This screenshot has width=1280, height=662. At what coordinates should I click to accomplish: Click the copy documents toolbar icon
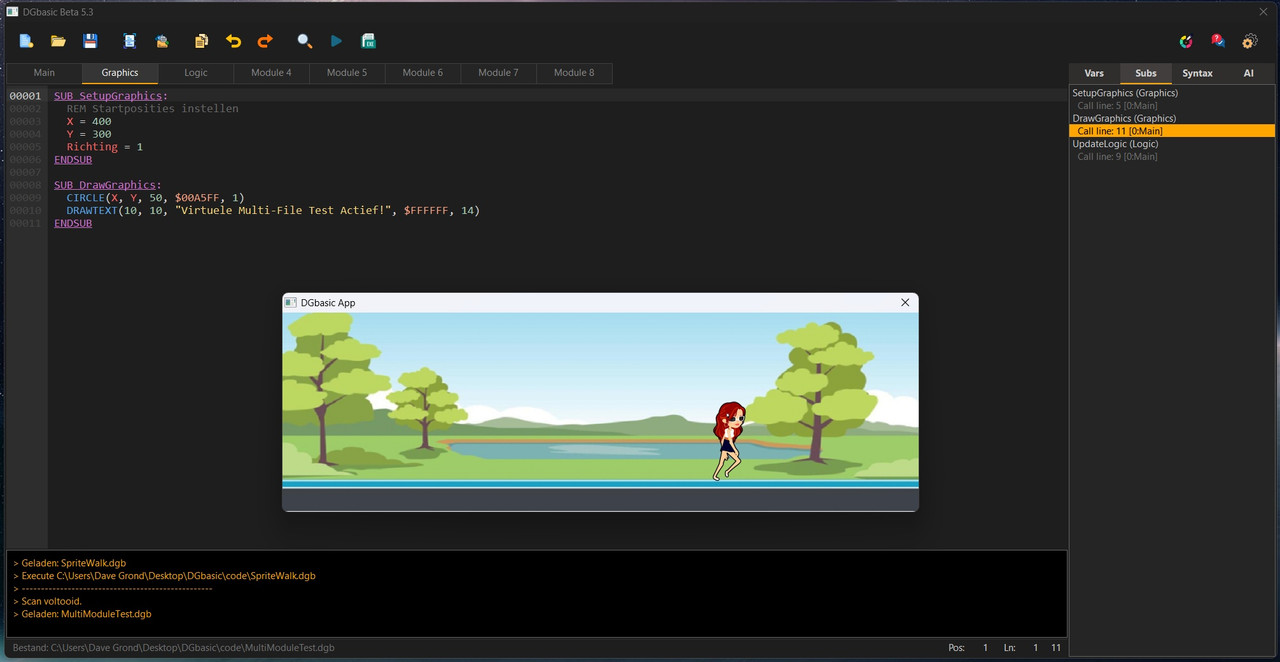click(x=201, y=41)
